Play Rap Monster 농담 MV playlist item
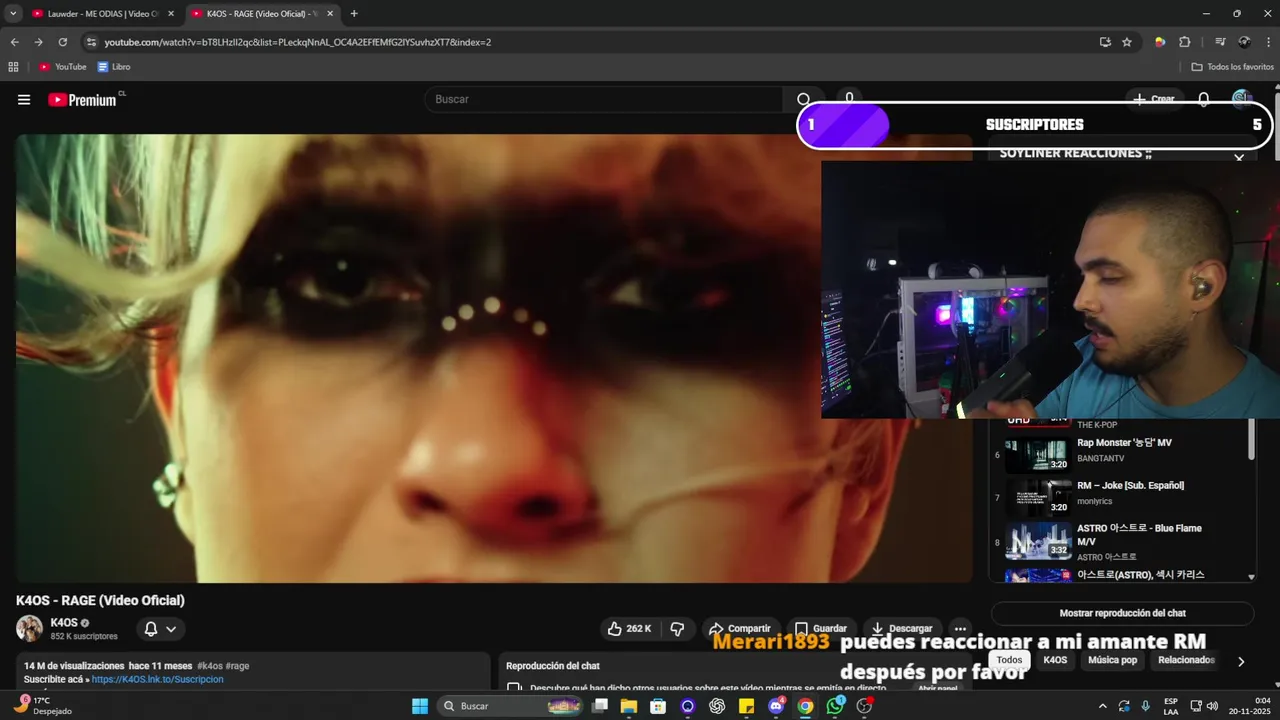Screen dimensions: 1280x720 [1124, 442]
